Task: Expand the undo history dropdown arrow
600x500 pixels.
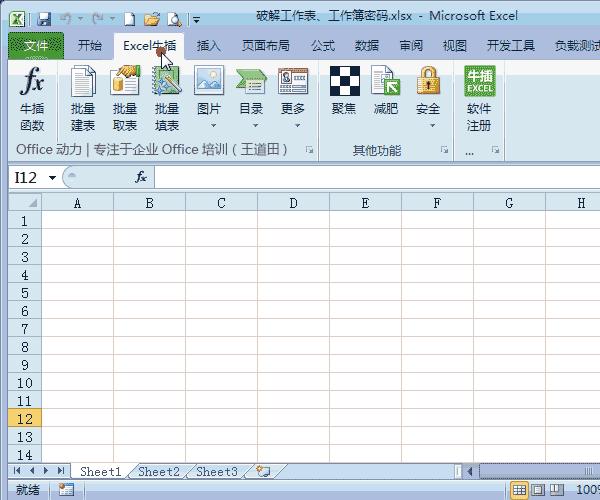Action: click(x=81, y=18)
